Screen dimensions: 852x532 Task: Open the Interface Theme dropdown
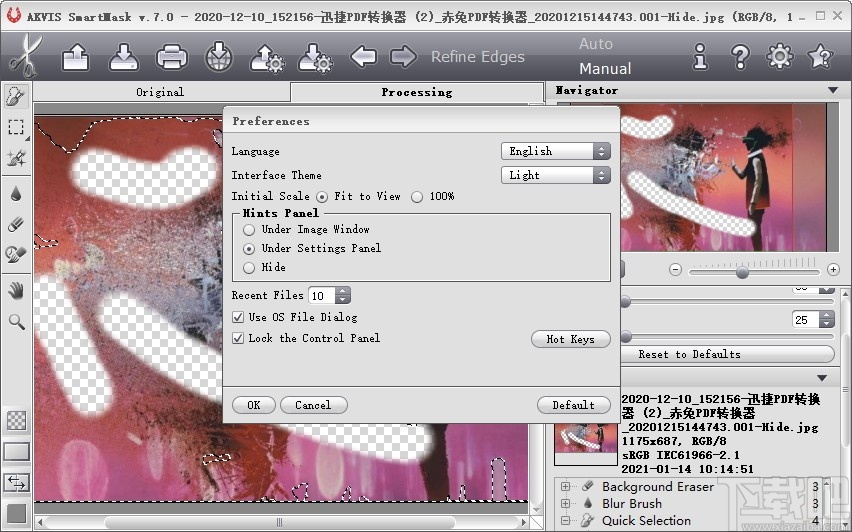pyautogui.click(x=555, y=175)
